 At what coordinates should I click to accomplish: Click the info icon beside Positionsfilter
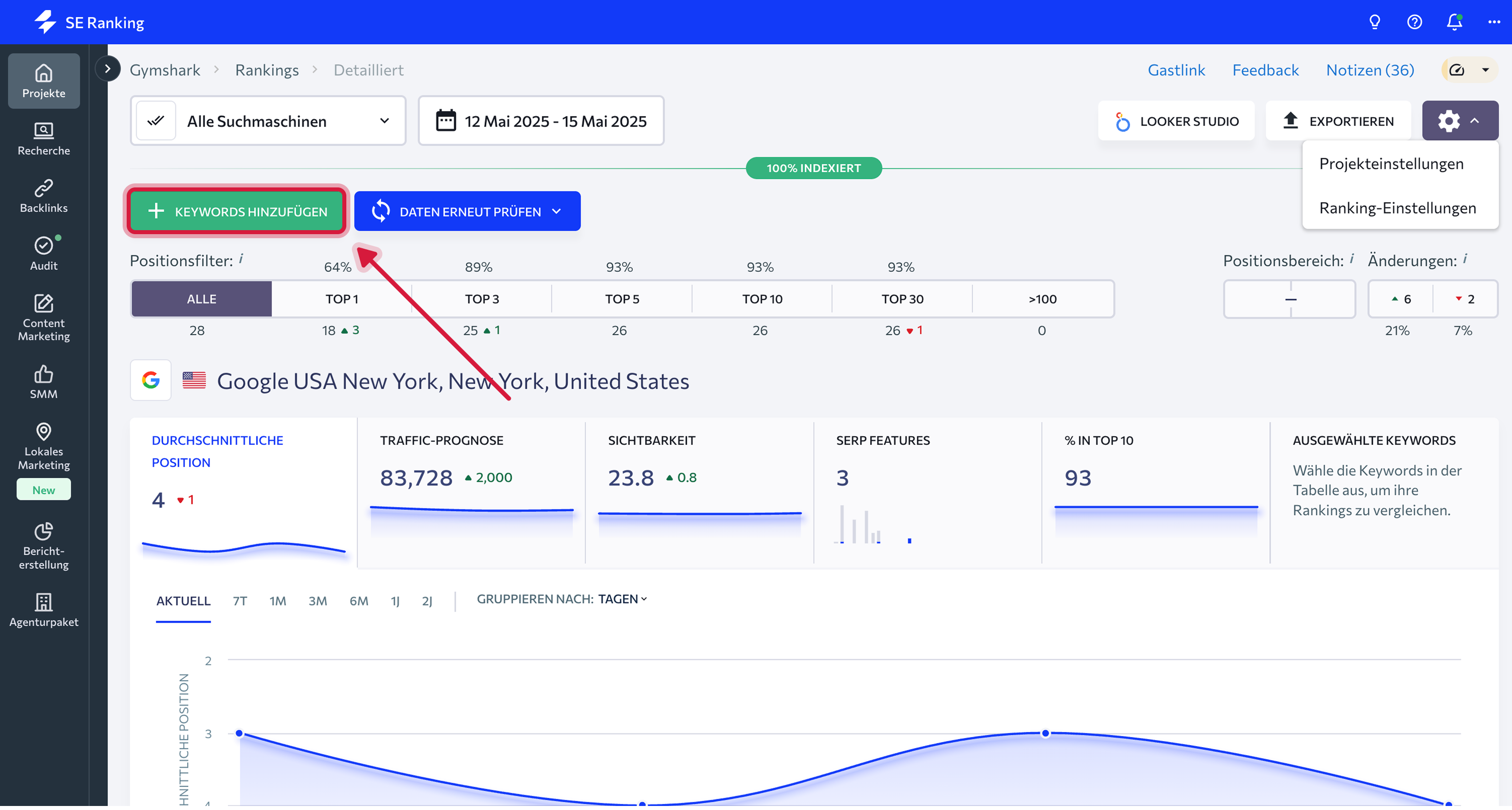(241, 259)
